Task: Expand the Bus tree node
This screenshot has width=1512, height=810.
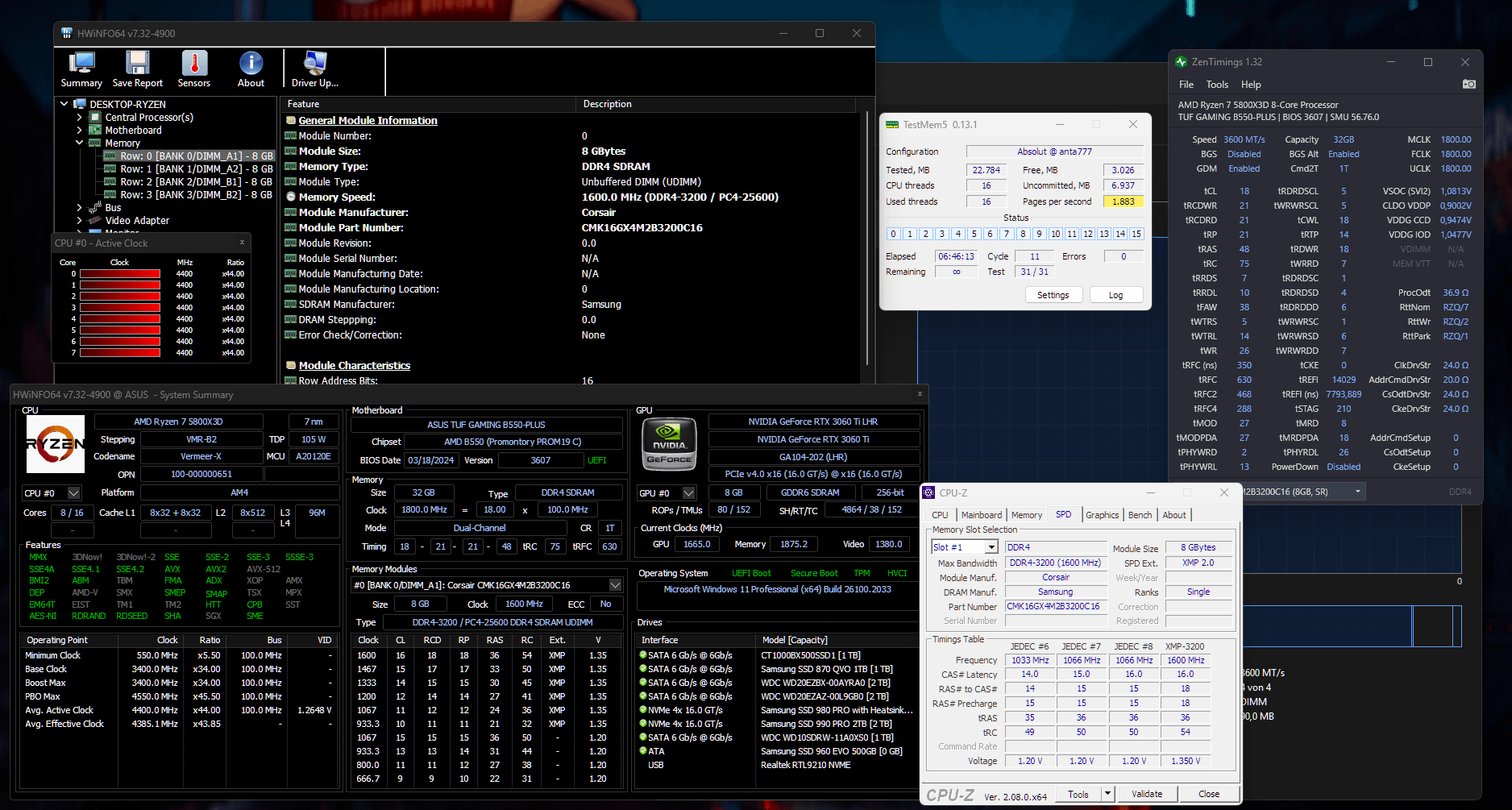Action: pyautogui.click(x=79, y=207)
